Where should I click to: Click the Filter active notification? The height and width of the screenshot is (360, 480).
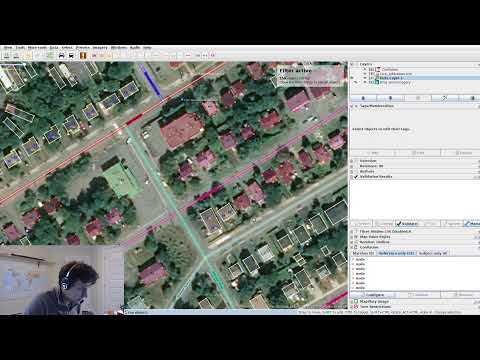(311, 76)
